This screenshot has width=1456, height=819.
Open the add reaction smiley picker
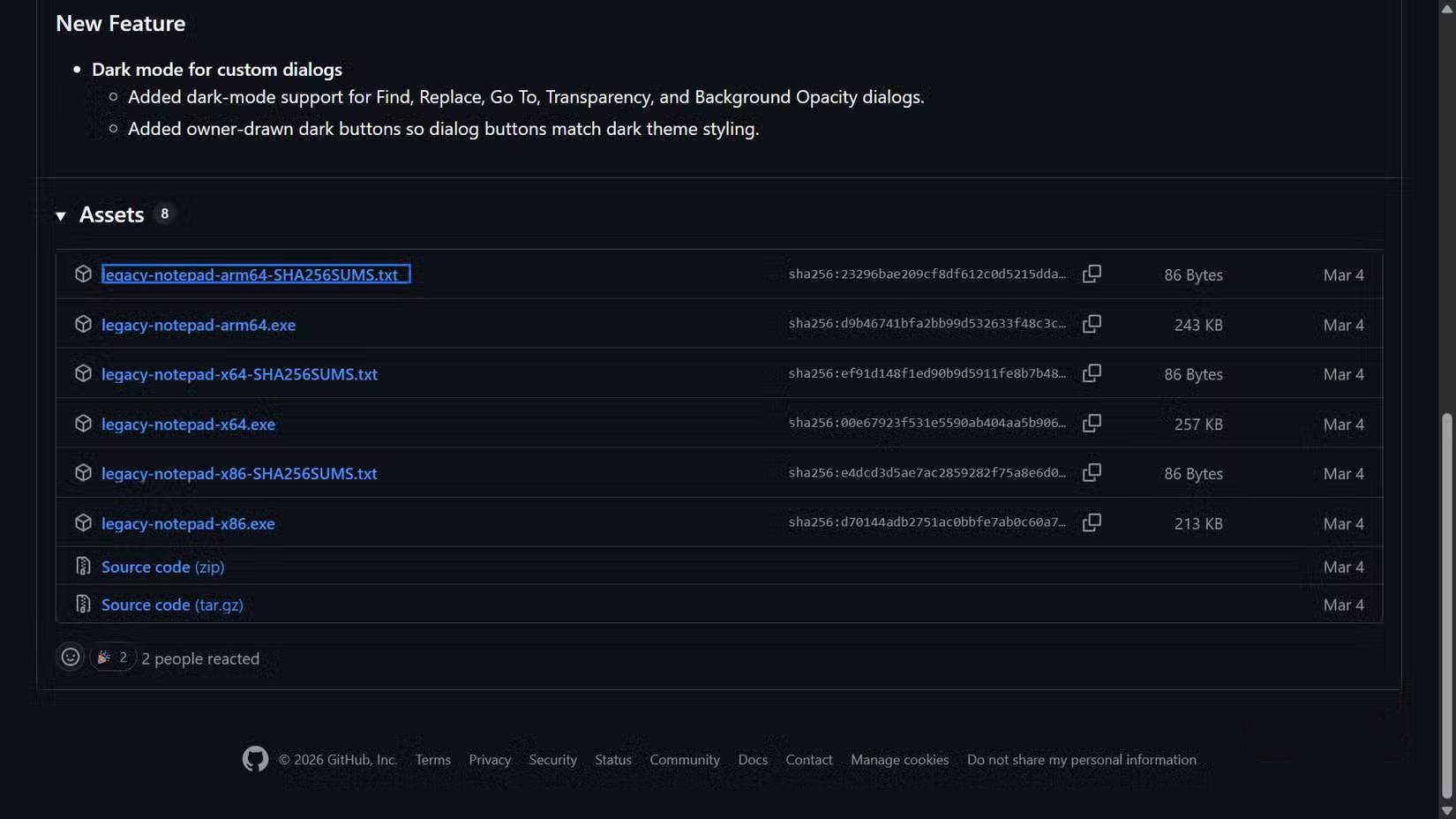(x=71, y=657)
